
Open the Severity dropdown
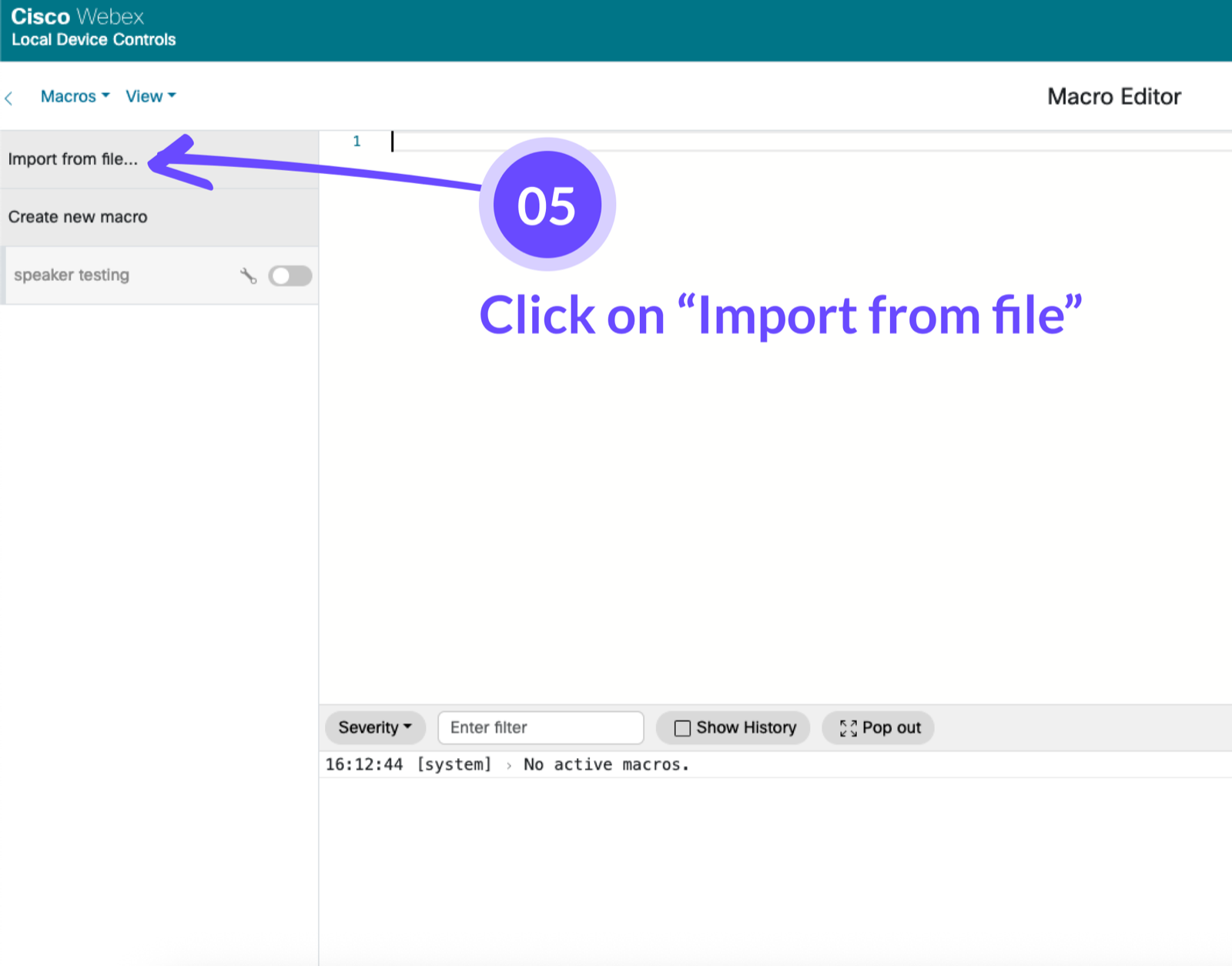tap(375, 727)
